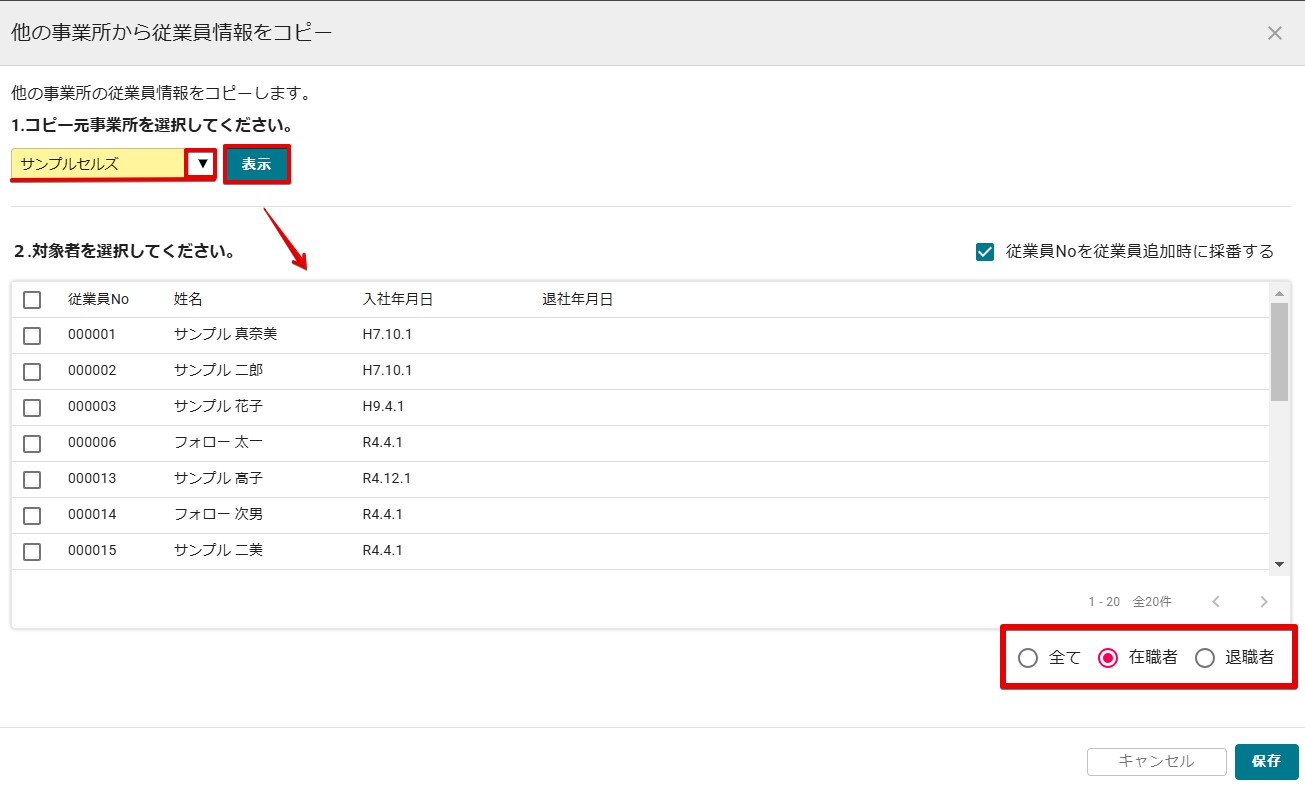The width and height of the screenshot is (1305, 789).
Task: Mark checkbox for employee 000013
Action: [32, 479]
